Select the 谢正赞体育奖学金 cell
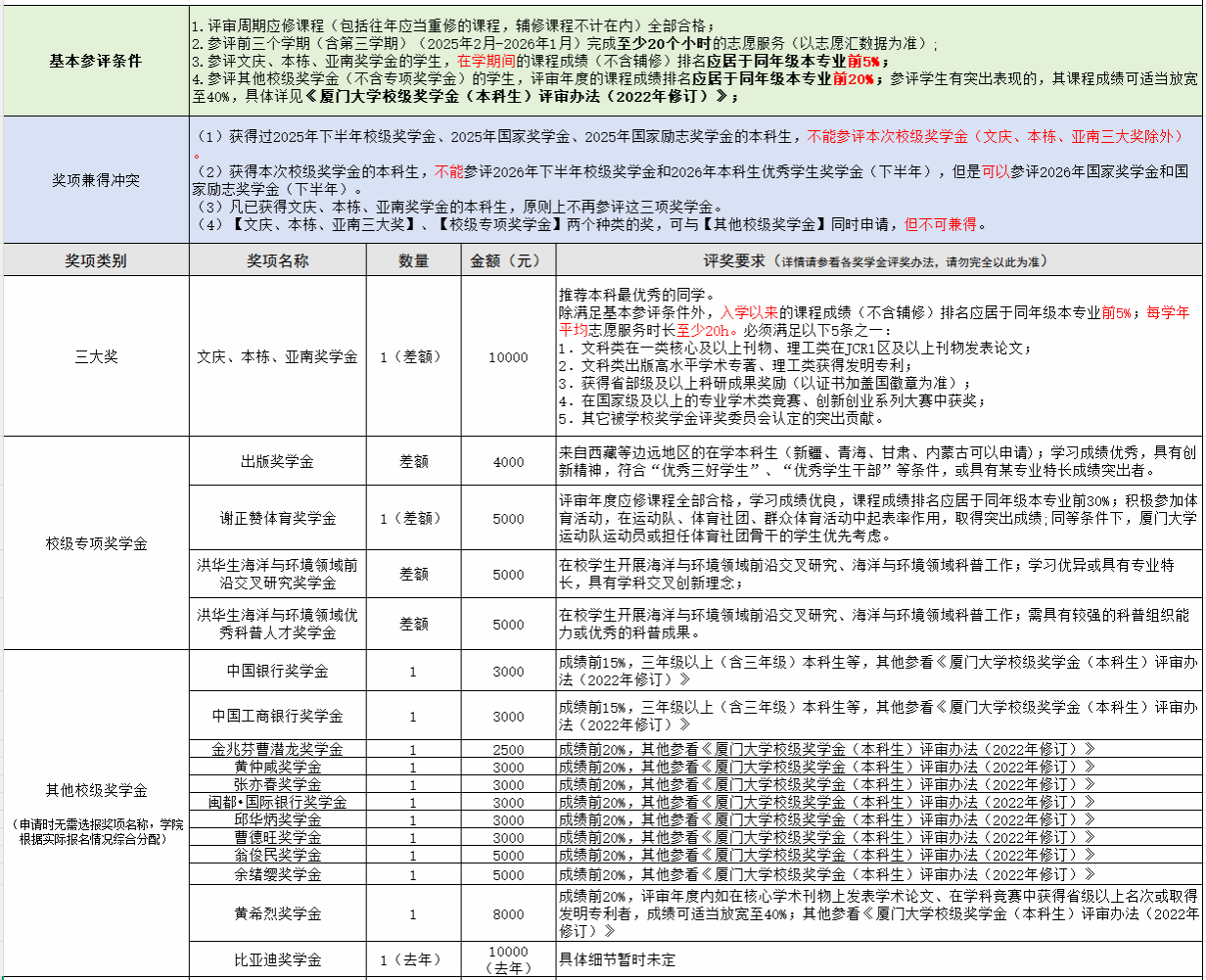The height and width of the screenshot is (980, 1206). click(x=277, y=518)
